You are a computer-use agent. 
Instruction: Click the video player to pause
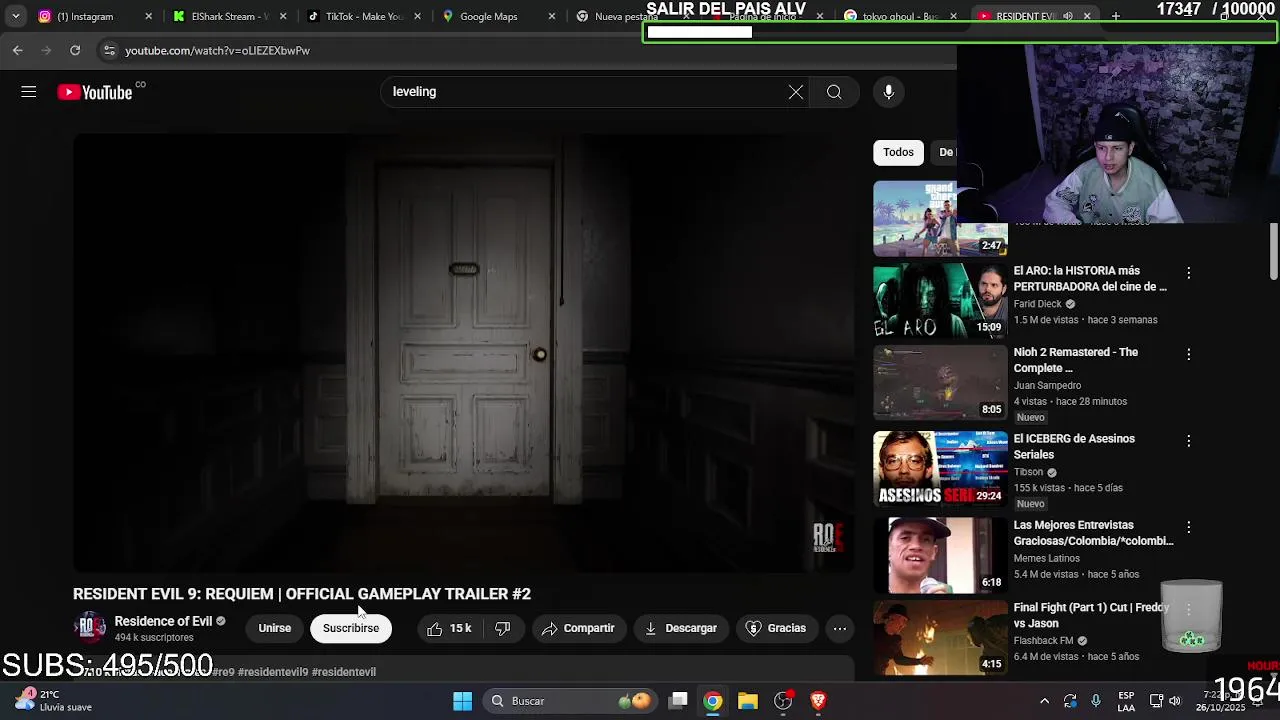463,353
